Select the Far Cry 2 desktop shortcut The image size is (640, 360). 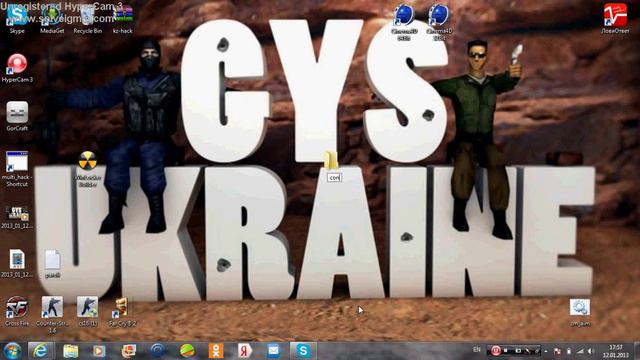pos(122,311)
